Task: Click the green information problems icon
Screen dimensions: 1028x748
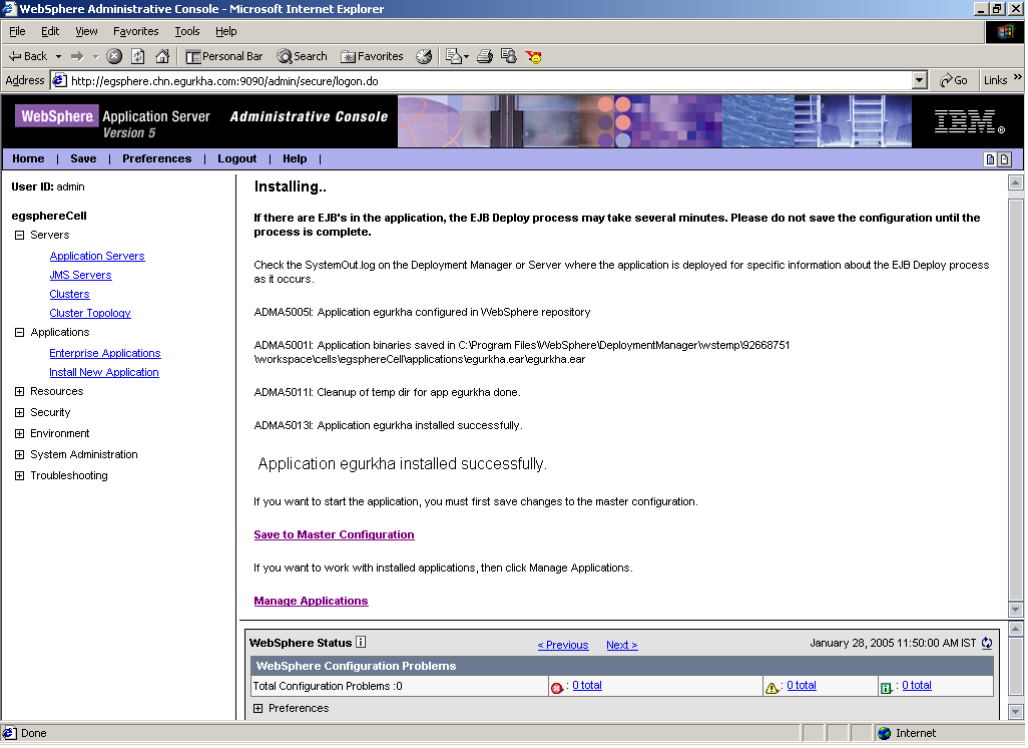Action: click(886, 688)
